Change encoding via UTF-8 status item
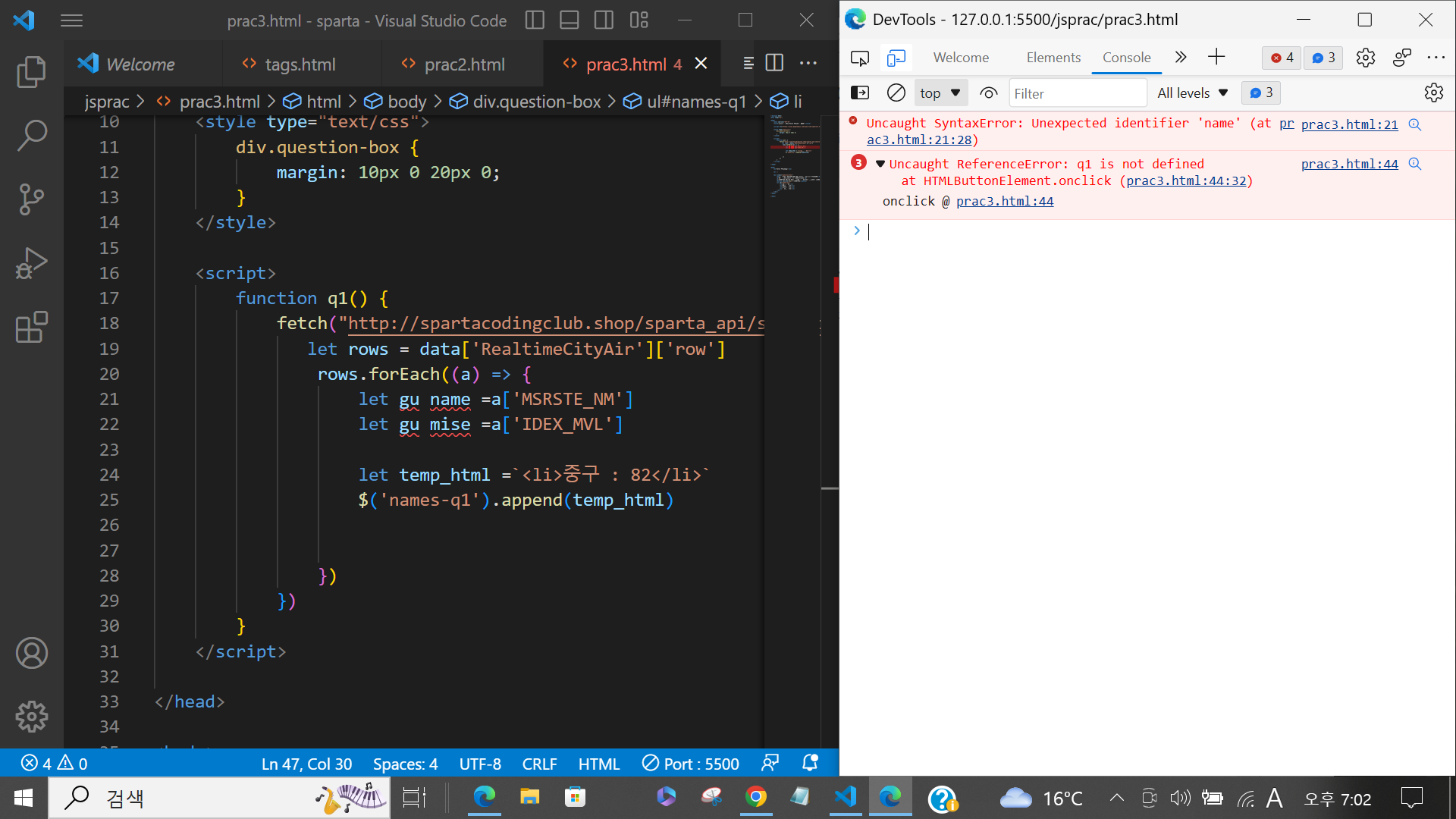The image size is (1456, 819). (x=480, y=764)
